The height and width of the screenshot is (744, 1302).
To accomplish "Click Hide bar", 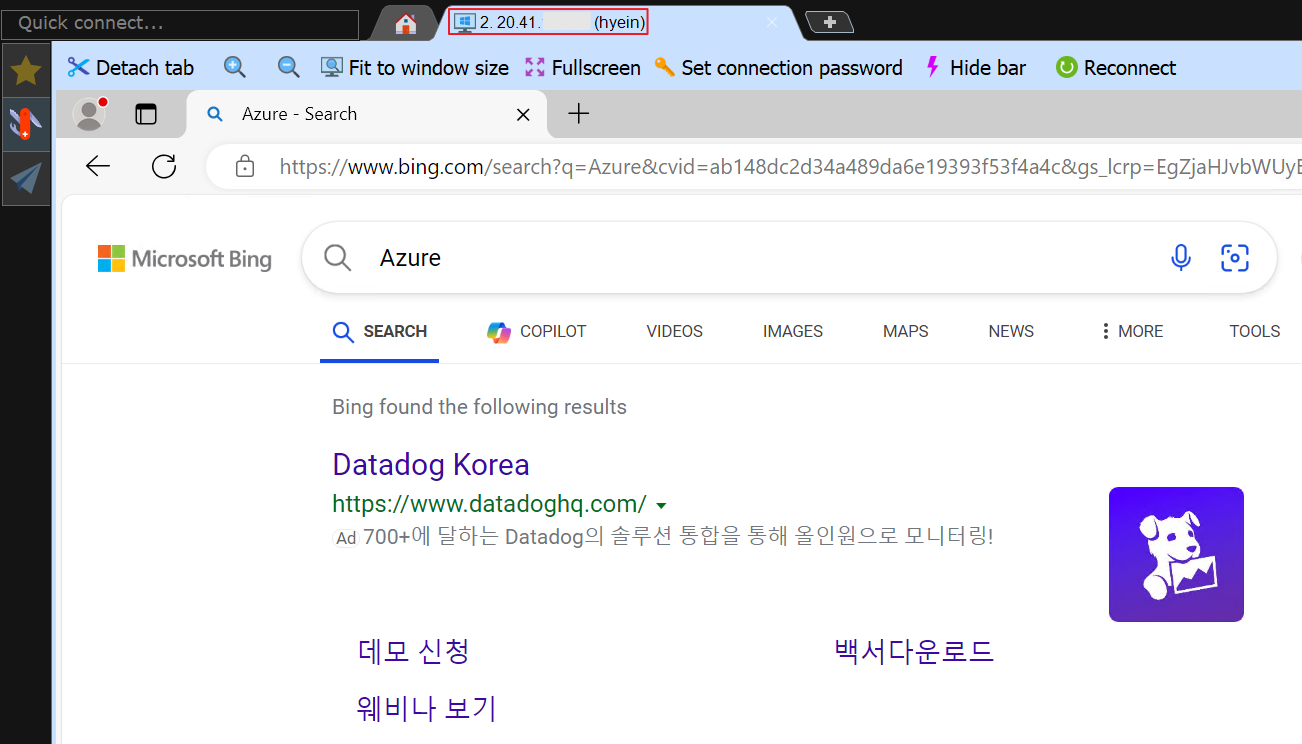I will tap(975, 68).
